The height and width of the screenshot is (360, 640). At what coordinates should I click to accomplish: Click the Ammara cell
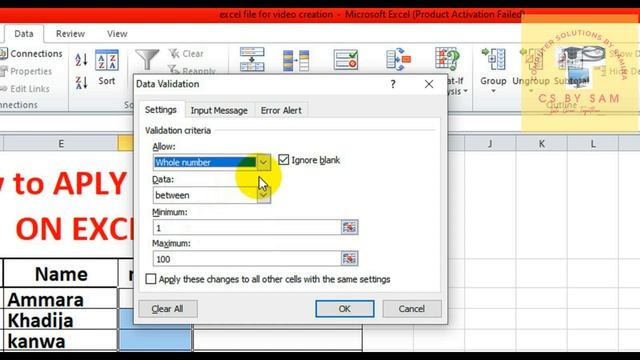coord(61,299)
